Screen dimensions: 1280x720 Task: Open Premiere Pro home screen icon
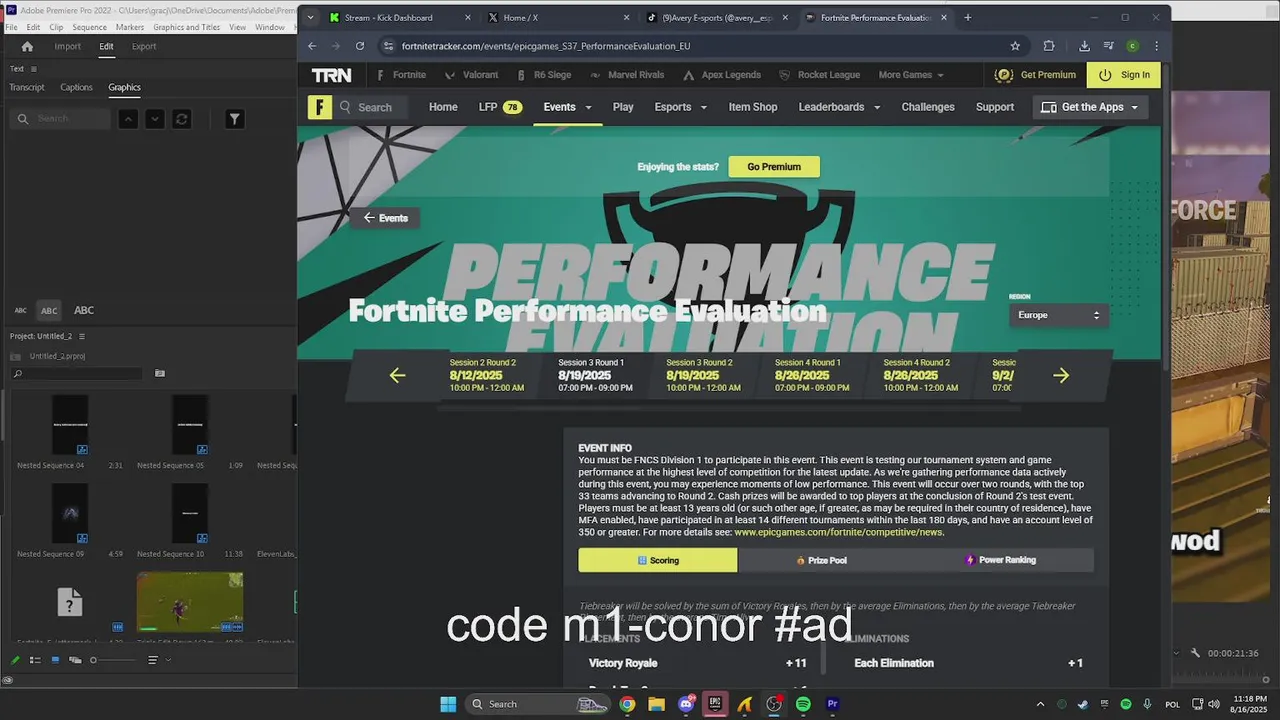pos(27,46)
